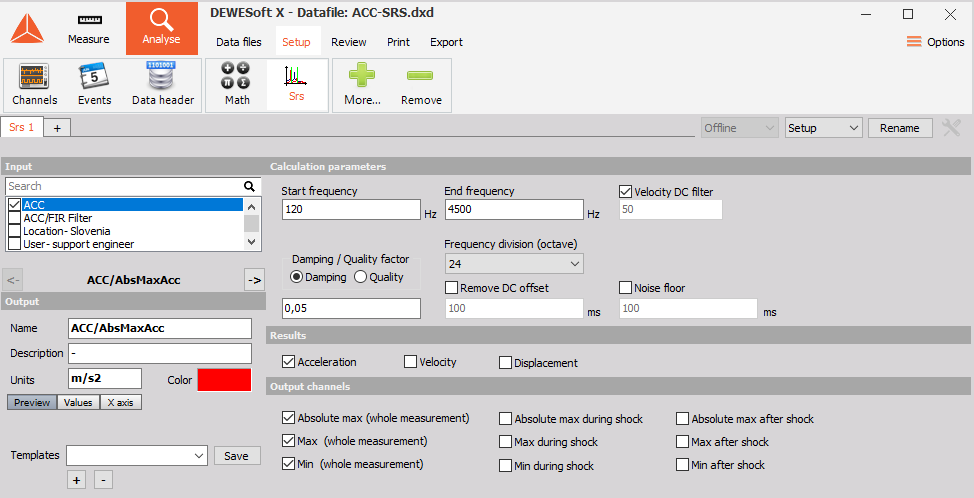Check the ACC/FIR Filter input channel
Viewport: 974px width, 498px height.
click(x=14, y=218)
